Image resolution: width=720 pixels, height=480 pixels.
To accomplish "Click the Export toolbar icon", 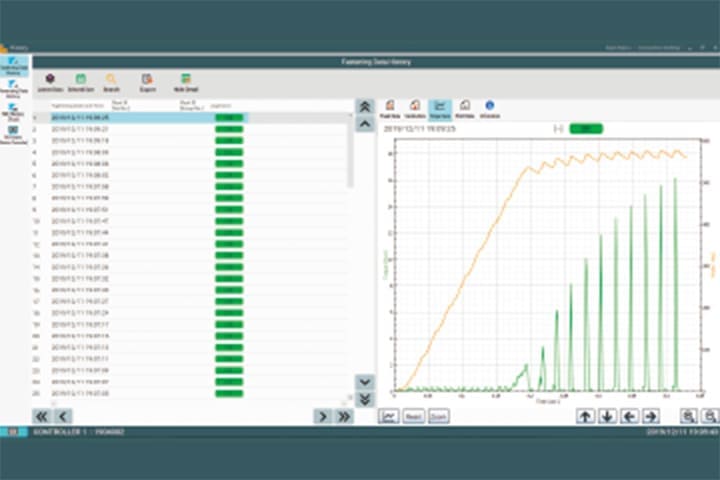I will pyautogui.click(x=147, y=81).
